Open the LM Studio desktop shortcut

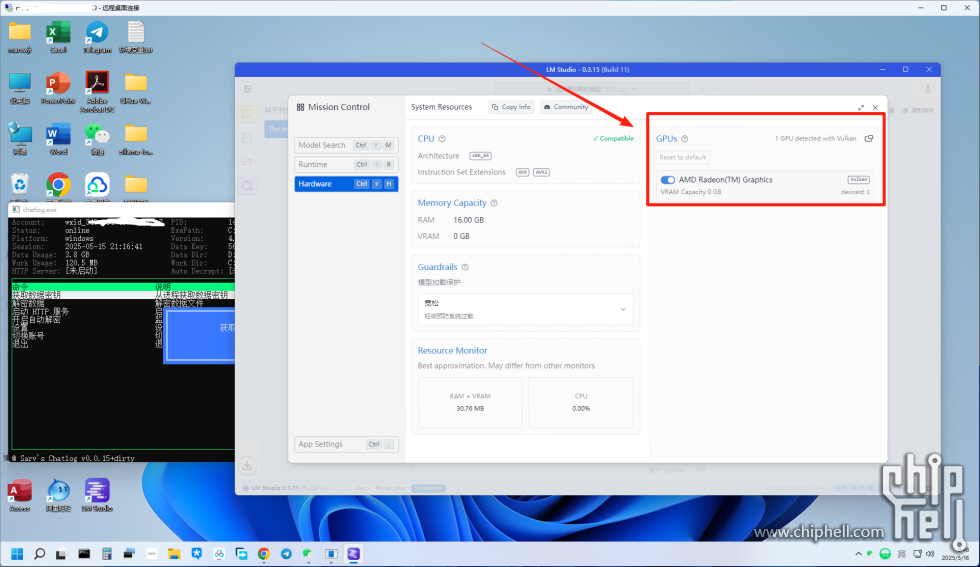[97, 496]
